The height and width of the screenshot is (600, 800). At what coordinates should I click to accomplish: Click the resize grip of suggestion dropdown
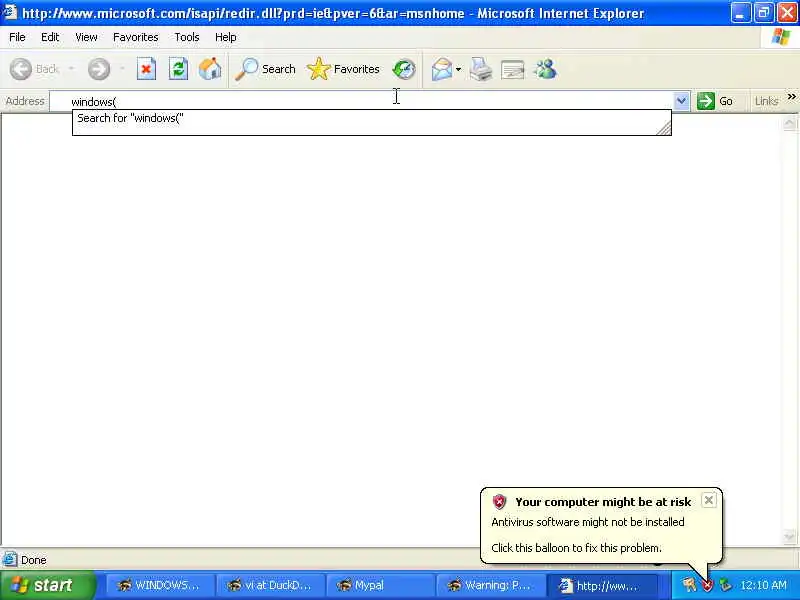point(663,129)
